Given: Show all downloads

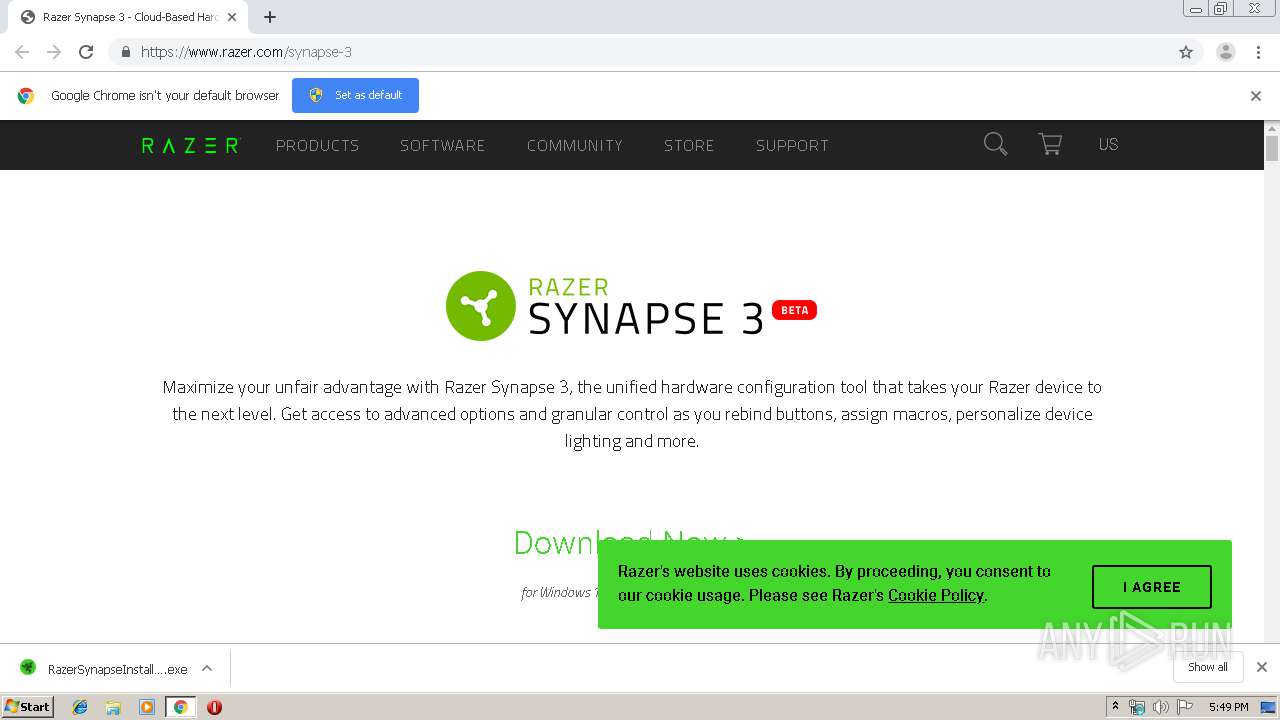Looking at the screenshot, I should [x=1208, y=667].
